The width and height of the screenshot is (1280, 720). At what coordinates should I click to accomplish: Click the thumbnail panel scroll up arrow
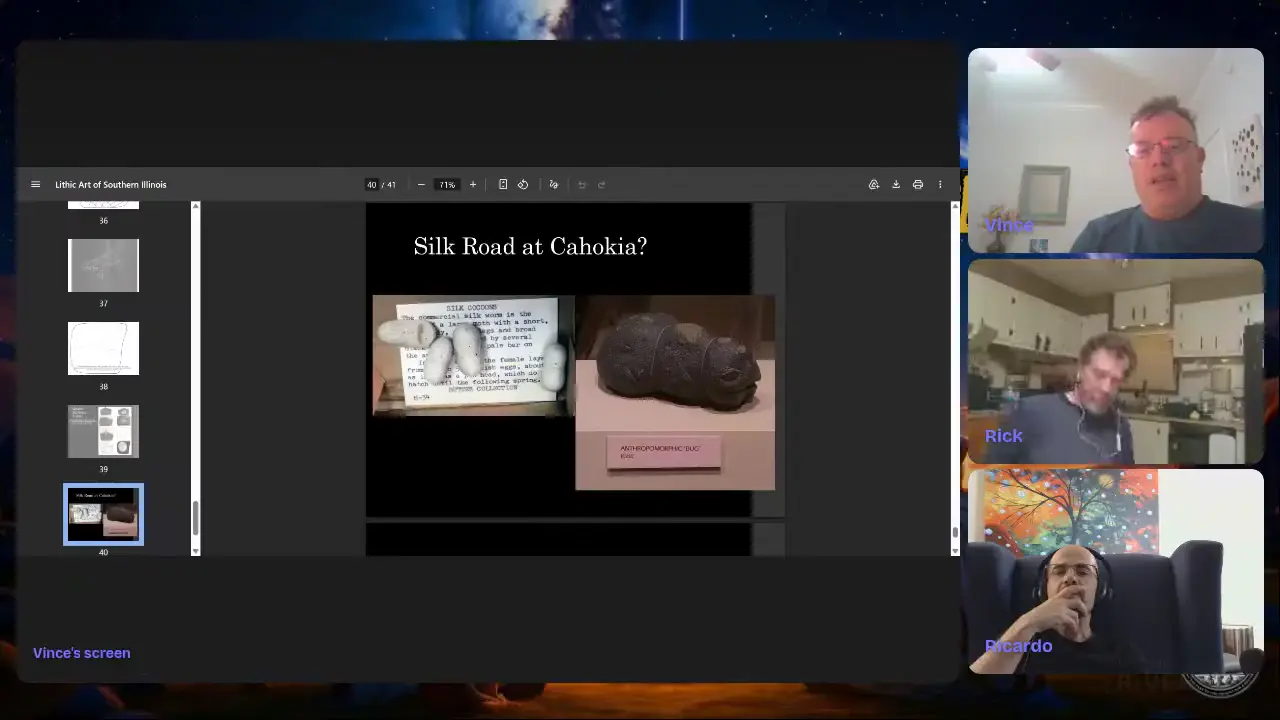tap(195, 206)
